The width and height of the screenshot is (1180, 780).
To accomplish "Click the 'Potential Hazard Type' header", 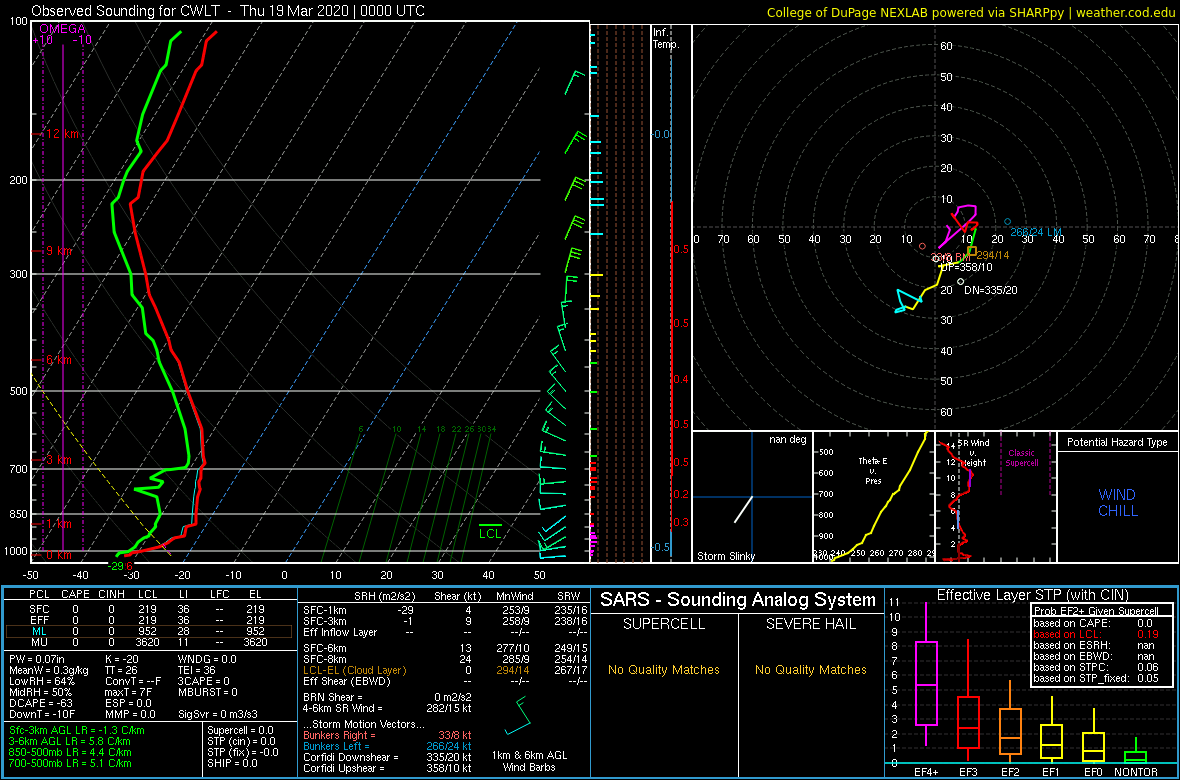I will 1116,442.
